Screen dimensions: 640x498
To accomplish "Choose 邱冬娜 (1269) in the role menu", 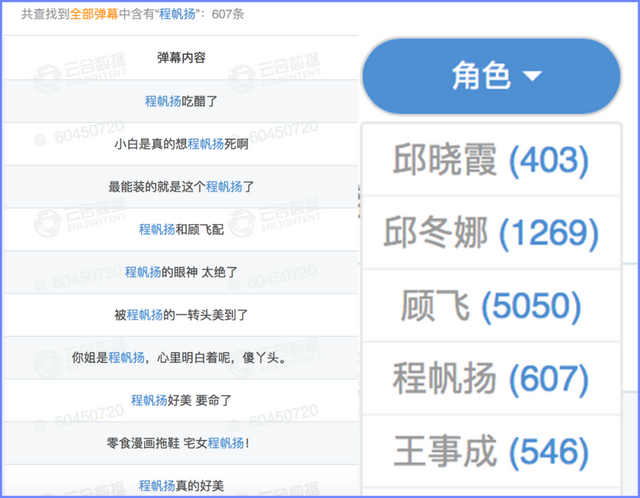I will (x=490, y=233).
